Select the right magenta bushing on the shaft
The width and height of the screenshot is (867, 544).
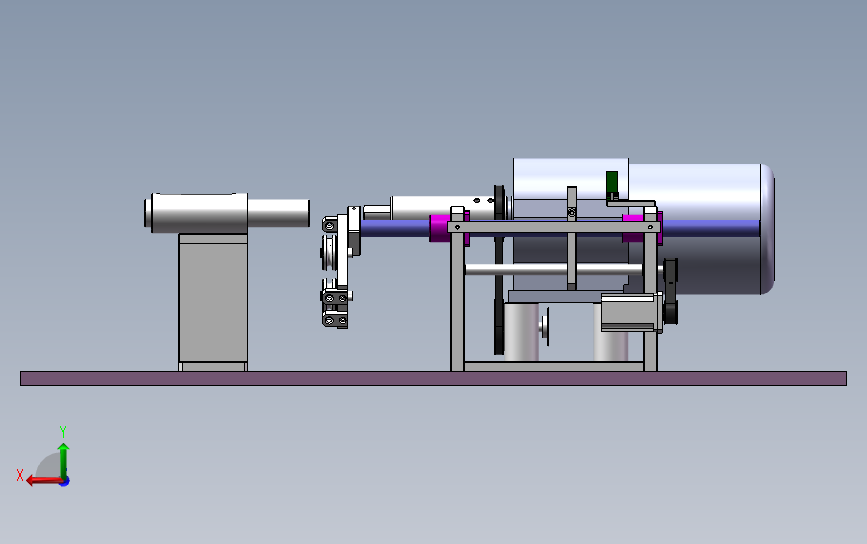pyautogui.click(x=633, y=228)
